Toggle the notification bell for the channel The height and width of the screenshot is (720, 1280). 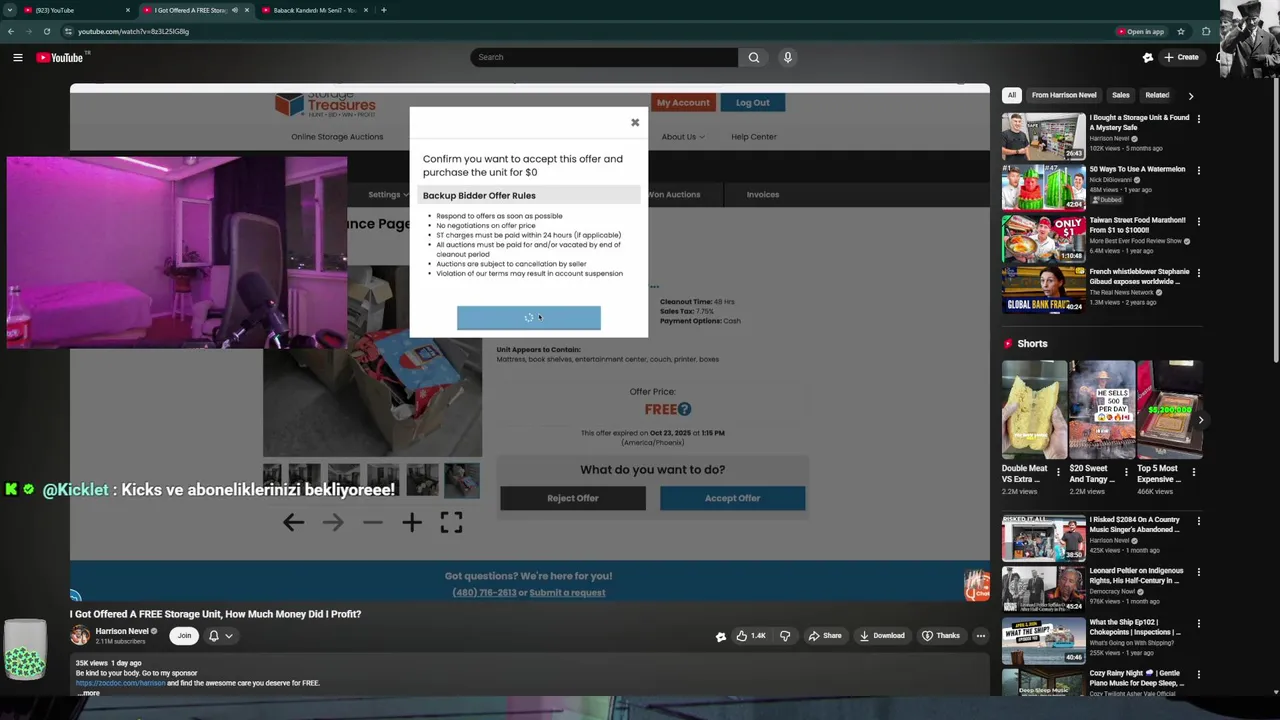click(x=213, y=636)
